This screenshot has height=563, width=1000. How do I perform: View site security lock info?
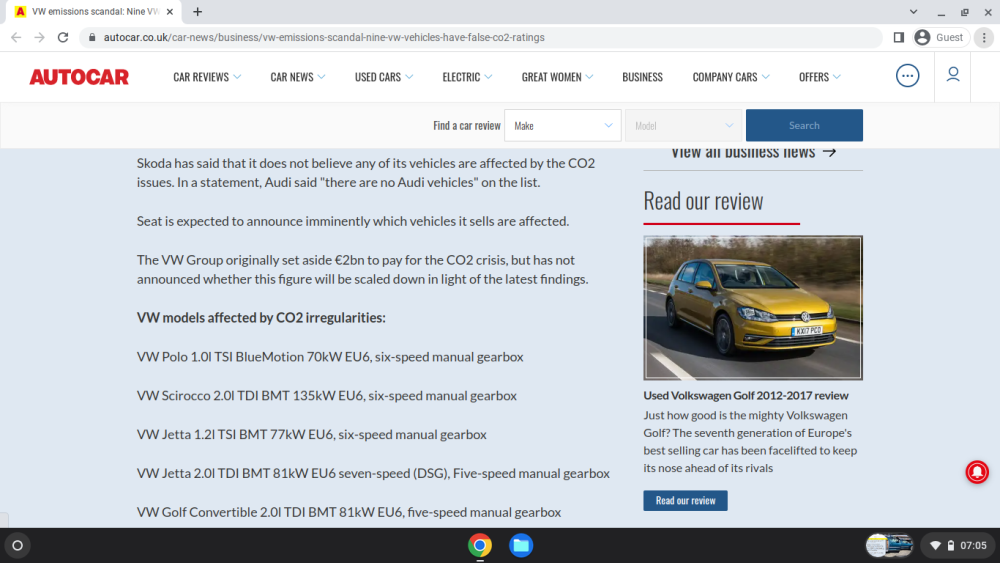92,38
